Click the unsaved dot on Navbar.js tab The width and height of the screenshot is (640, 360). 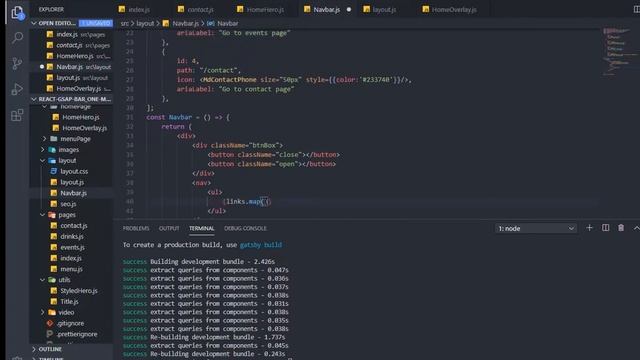[349, 9]
